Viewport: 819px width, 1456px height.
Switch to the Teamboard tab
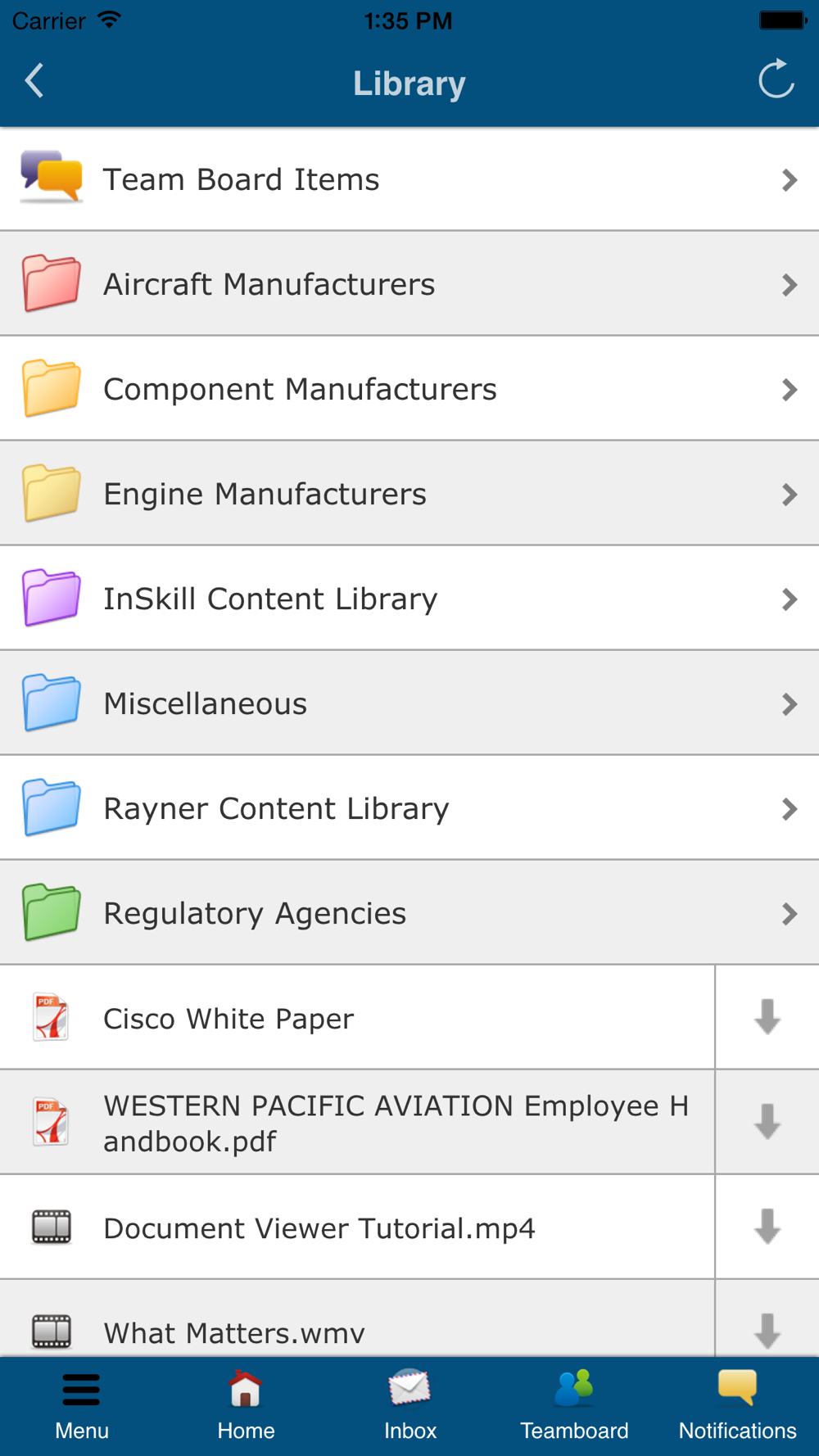574,1407
